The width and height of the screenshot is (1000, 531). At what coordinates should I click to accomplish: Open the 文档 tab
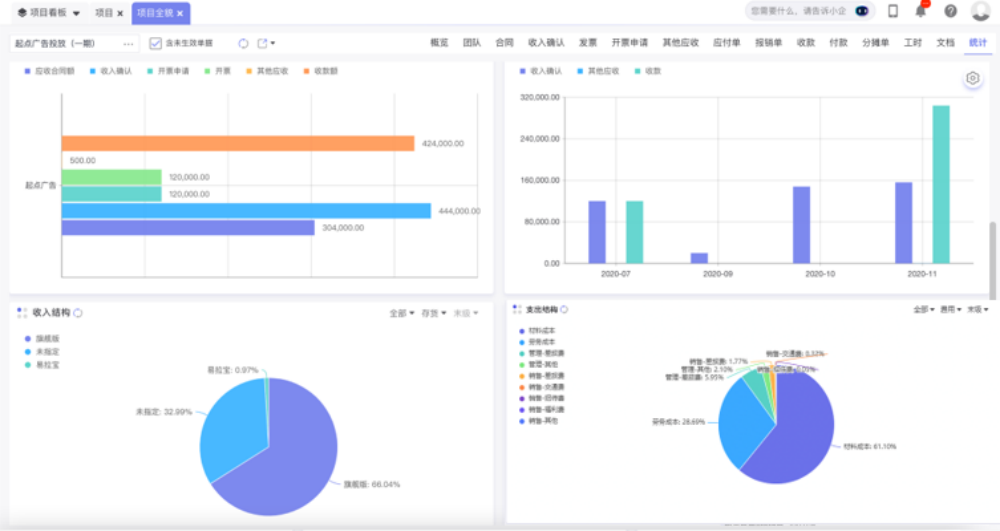click(x=945, y=43)
